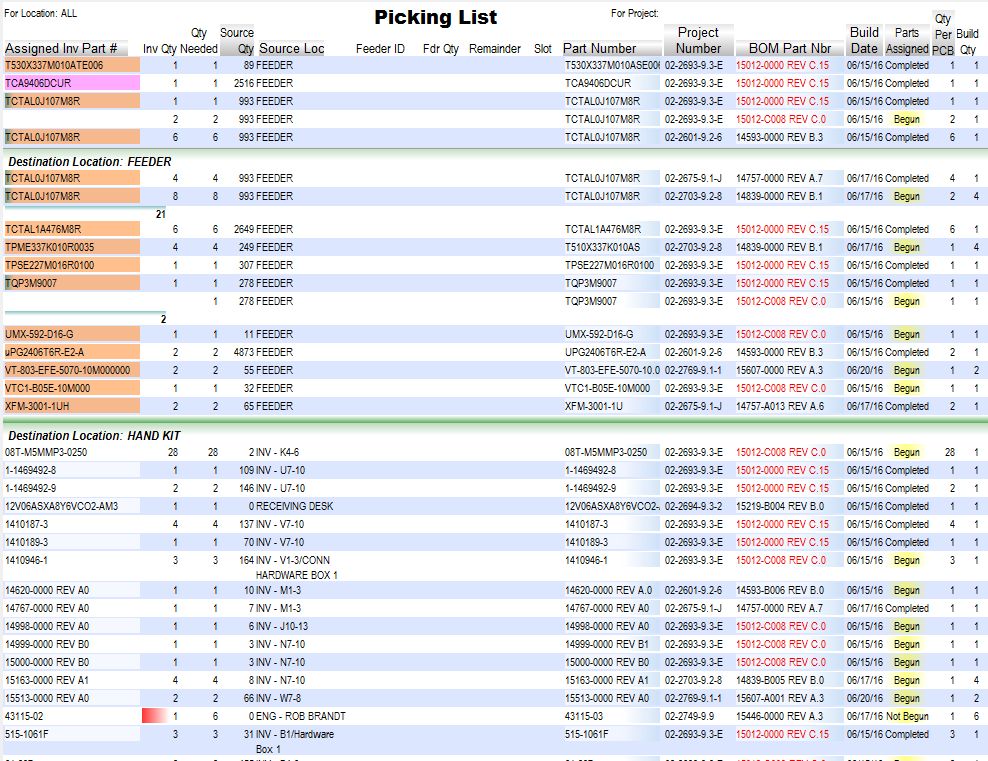Screen dimensions: 988x761
Task: Click the "For Location: ALL" label
Action: (40, 13)
